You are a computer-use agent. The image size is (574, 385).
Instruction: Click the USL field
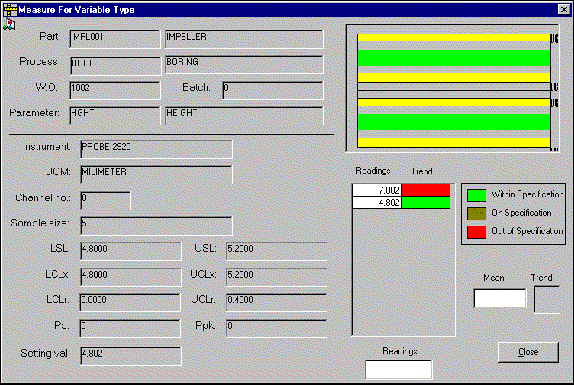tap(276, 251)
